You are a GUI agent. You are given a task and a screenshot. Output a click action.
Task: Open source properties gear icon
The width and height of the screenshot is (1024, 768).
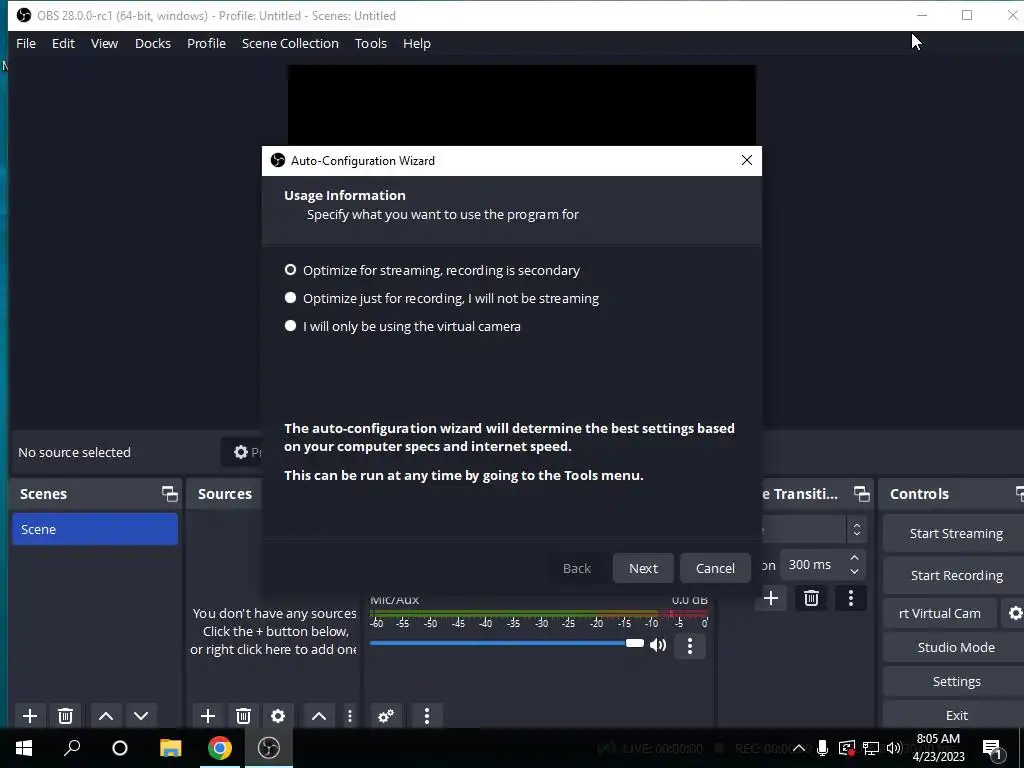point(278,716)
